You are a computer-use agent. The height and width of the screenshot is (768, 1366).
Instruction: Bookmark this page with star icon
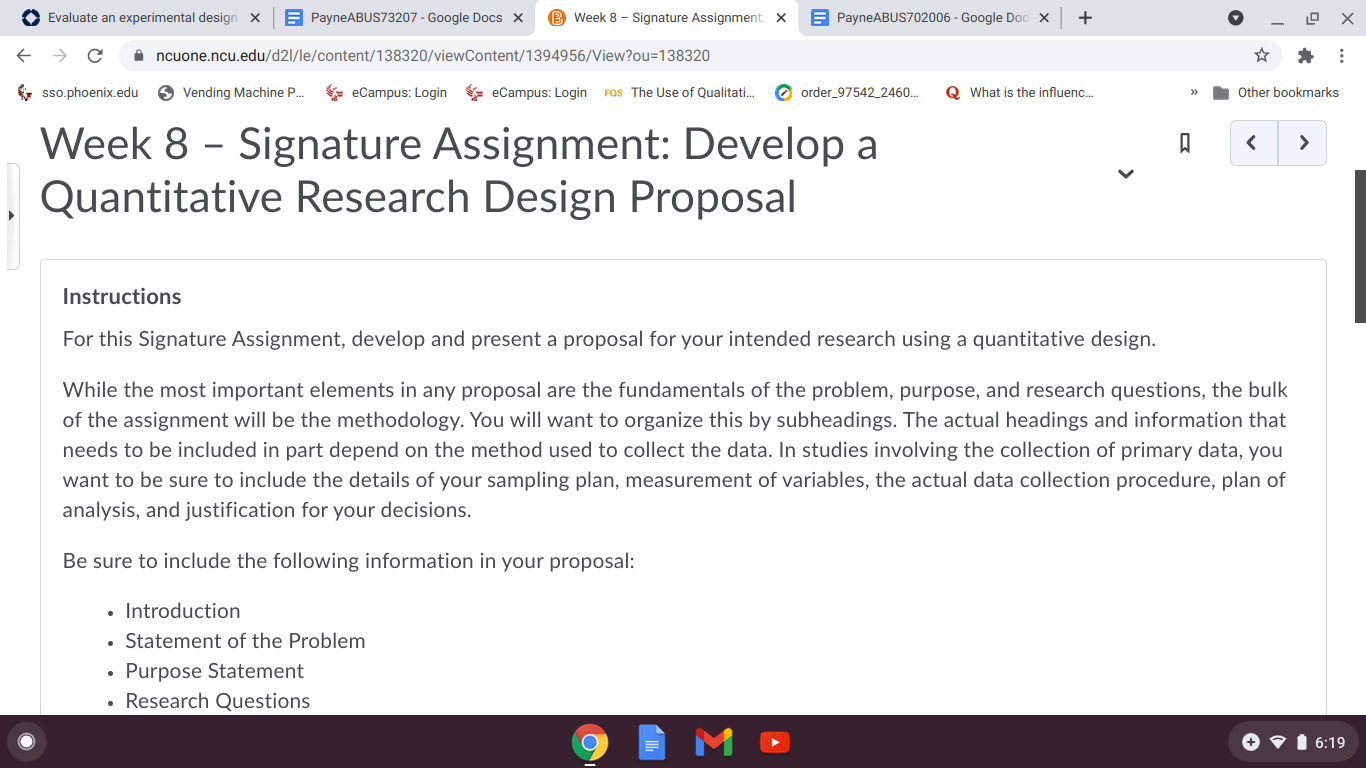tap(1261, 55)
